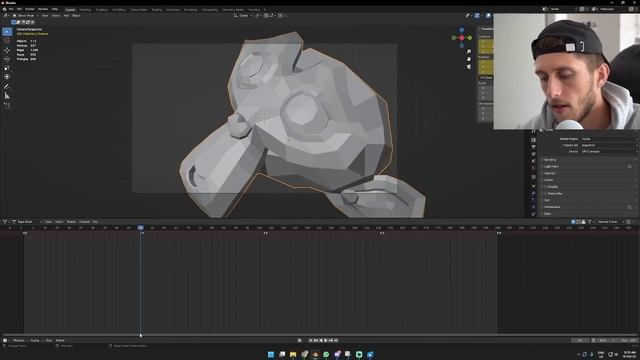Open the Object Mode dropdown
The image size is (640, 360).
pyautogui.click(x=25, y=16)
